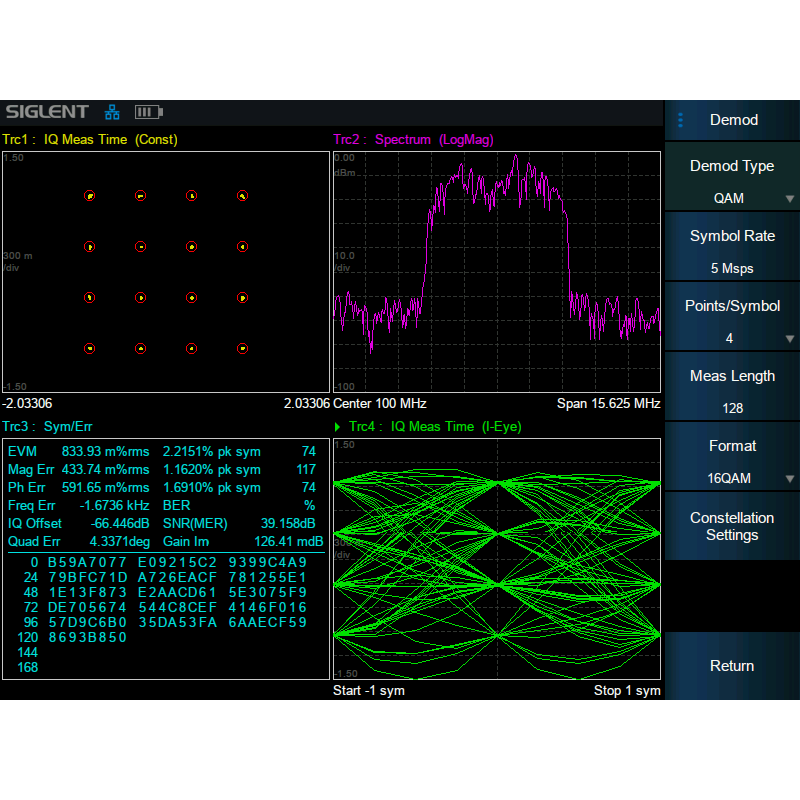Click the Center 100 MHz label

pyautogui.click(x=380, y=404)
